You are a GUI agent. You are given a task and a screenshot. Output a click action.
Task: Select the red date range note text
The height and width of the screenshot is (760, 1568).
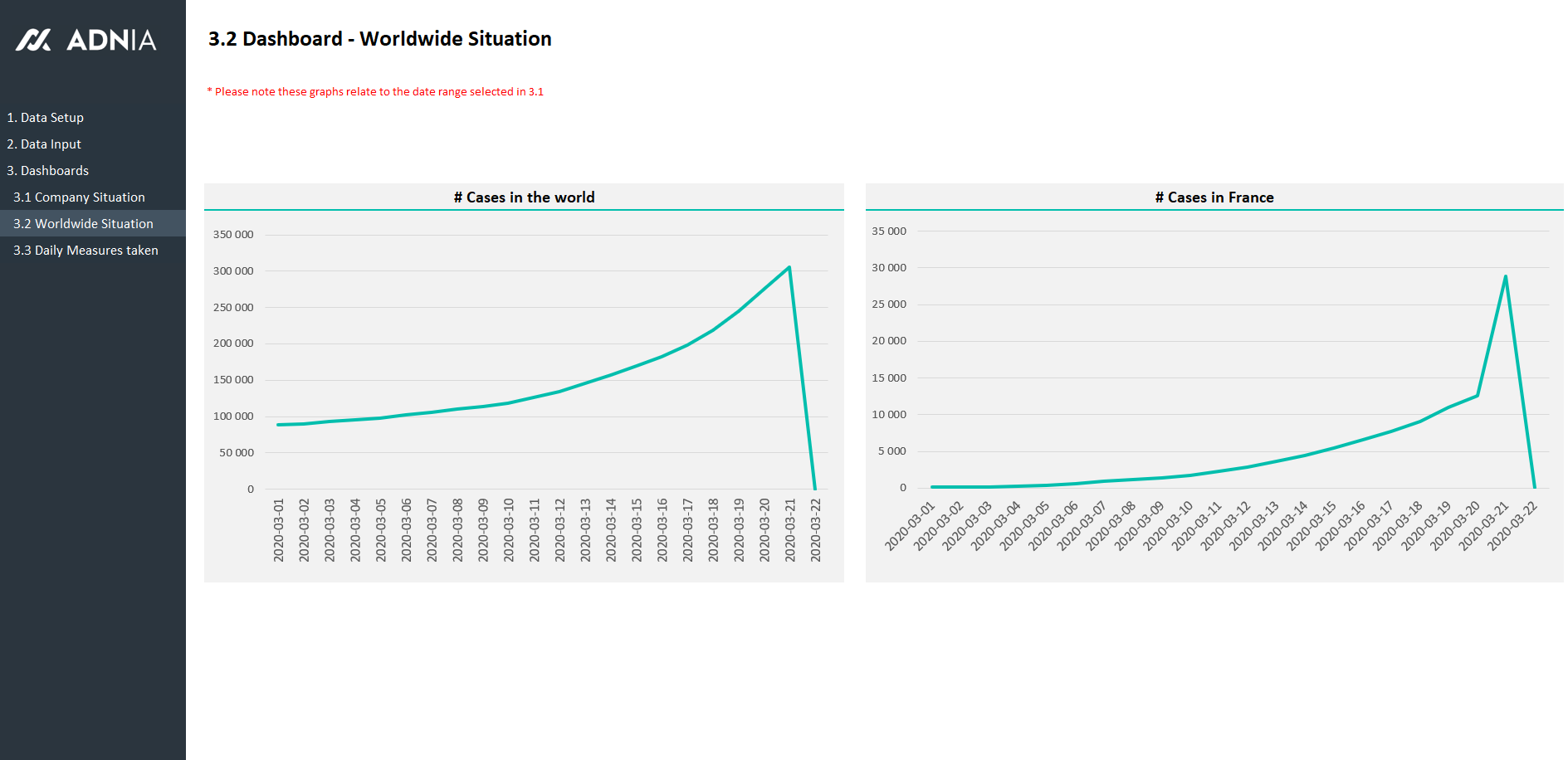click(x=375, y=92)
